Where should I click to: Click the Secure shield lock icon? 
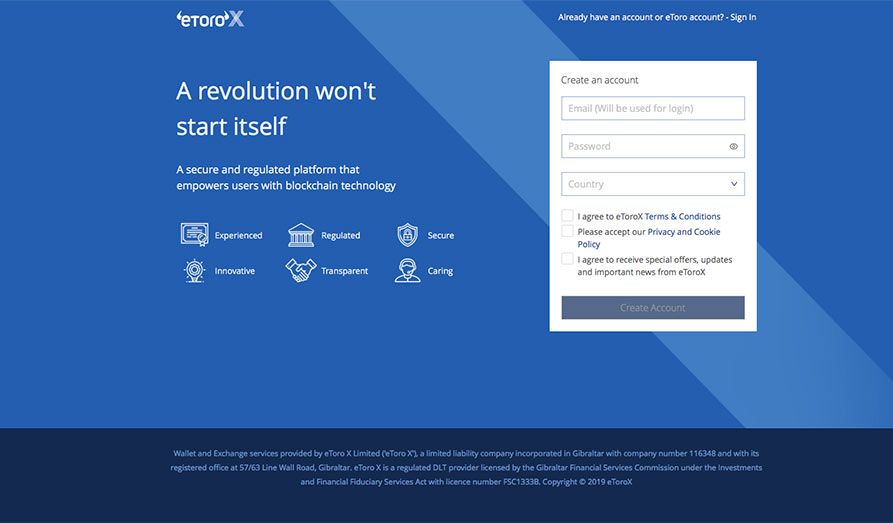click(x=407, y=235)
